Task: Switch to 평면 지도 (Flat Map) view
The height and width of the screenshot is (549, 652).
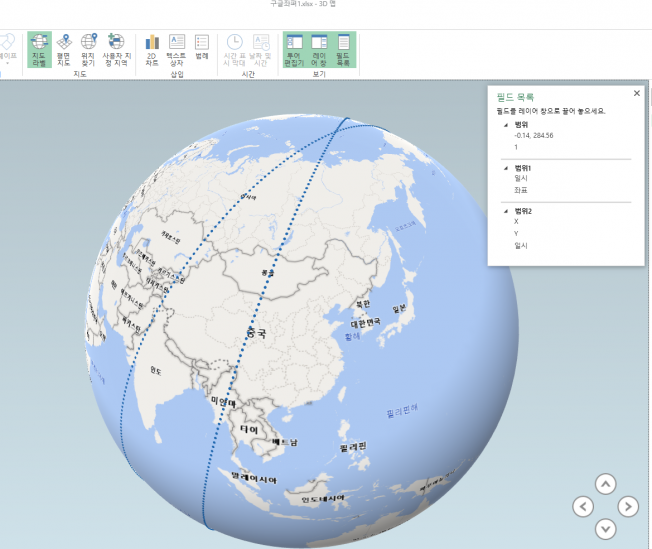Action: [x=65, y=49]
